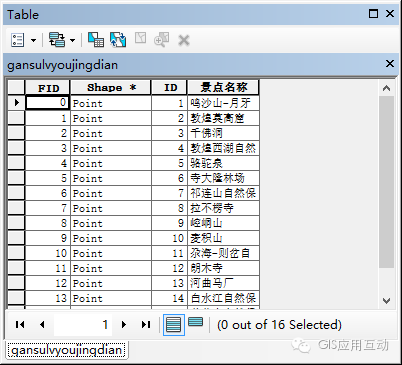This screenshot has height=365, width=402.
Task: Click the vertical scrollbar thumb
Action: coord(386,182)
